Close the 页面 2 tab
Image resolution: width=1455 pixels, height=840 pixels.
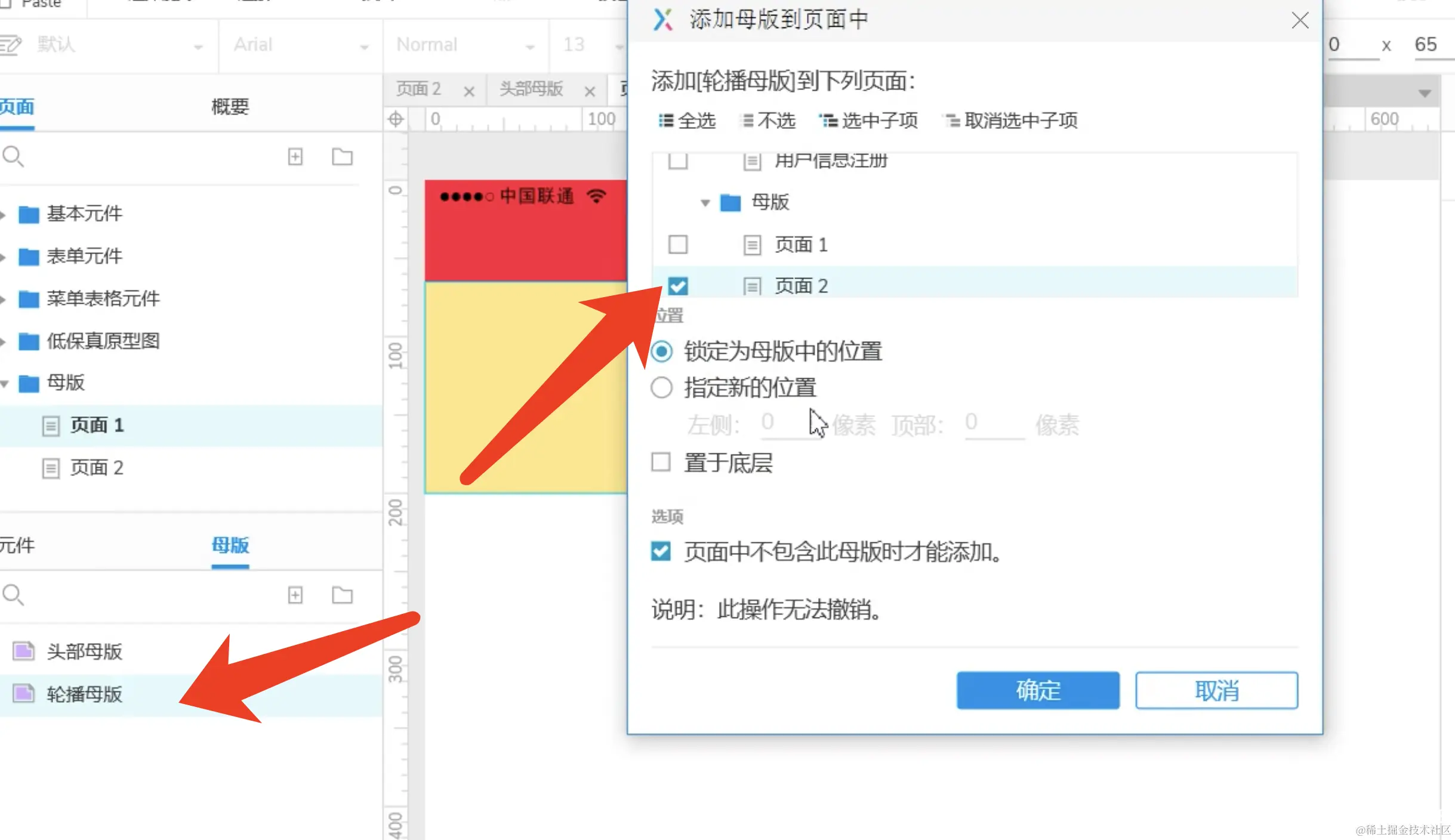[469, 91]
